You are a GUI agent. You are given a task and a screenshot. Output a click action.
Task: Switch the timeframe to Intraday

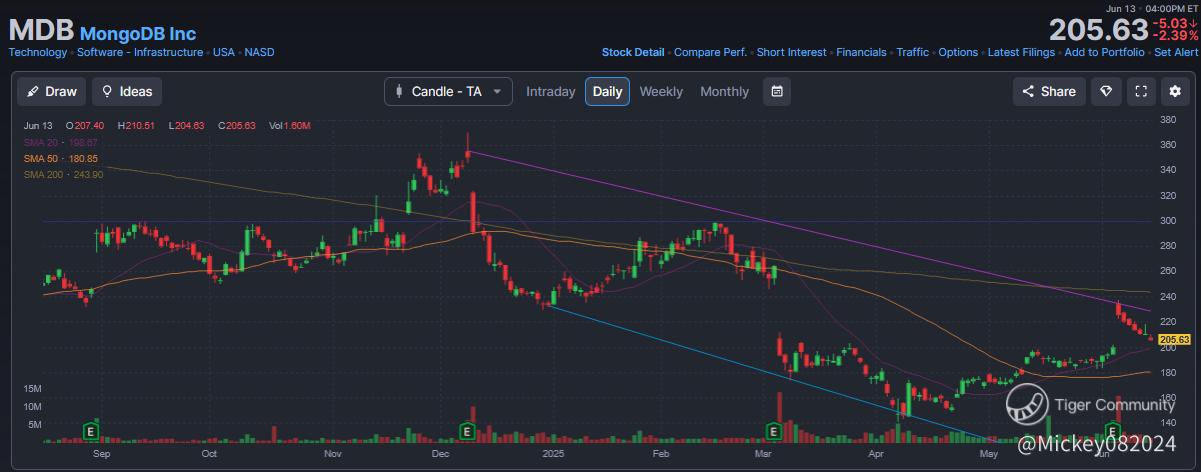[x=551, y=91]
